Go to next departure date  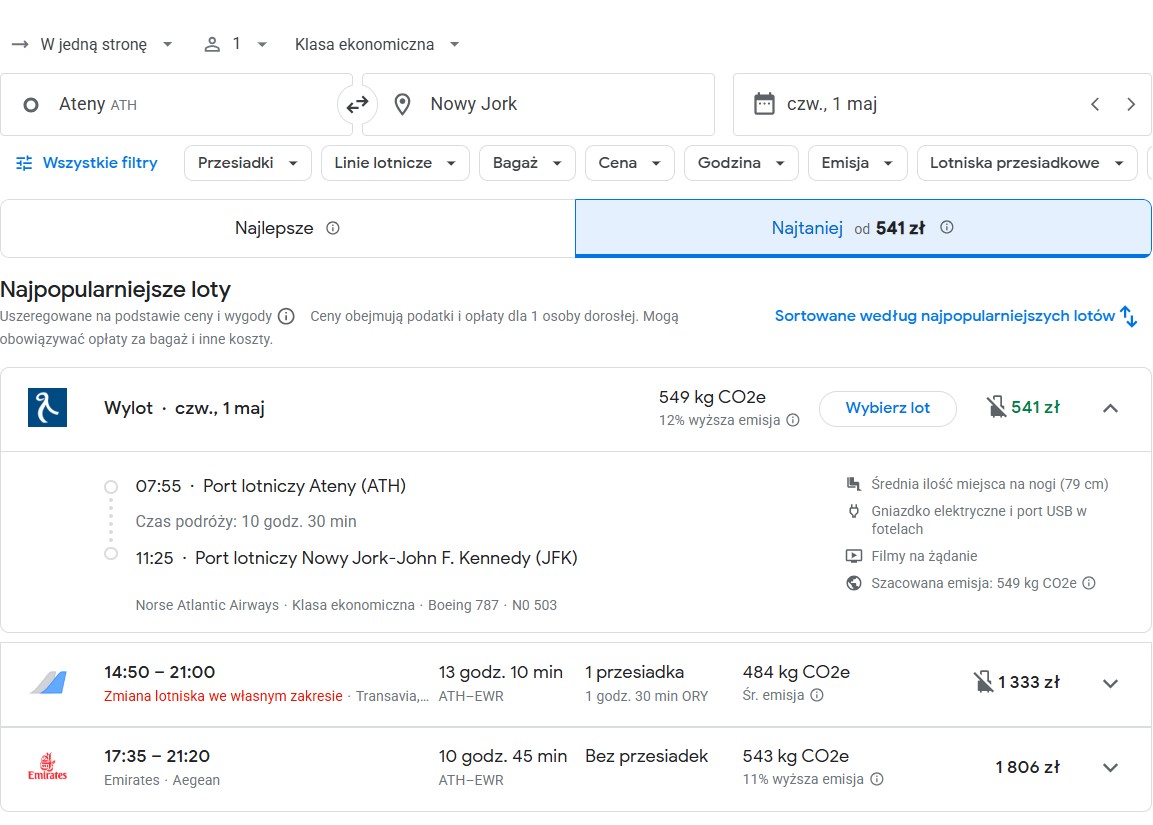[x=1131, y=104]
